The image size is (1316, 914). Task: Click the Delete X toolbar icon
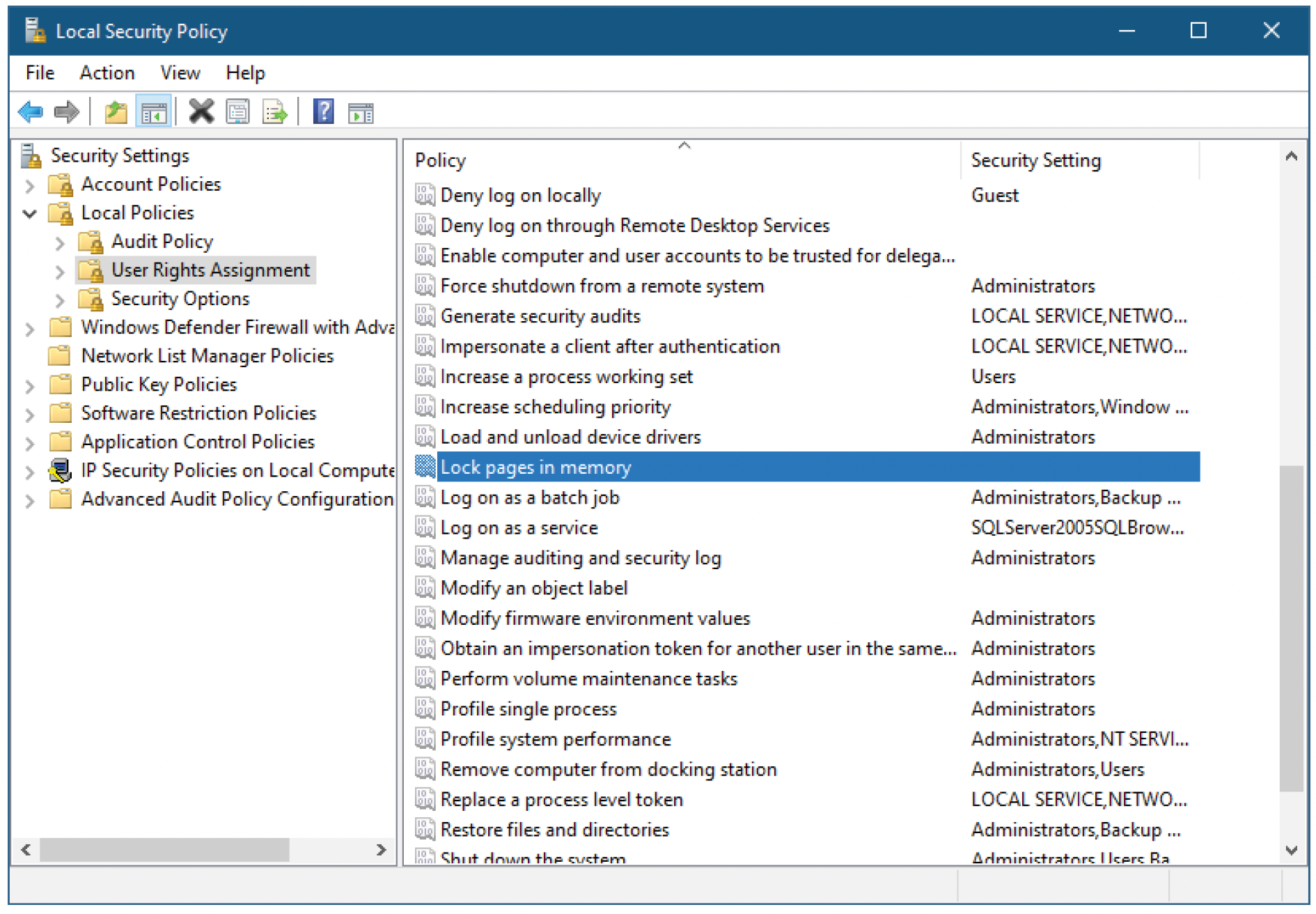click(x=201, y=111)
